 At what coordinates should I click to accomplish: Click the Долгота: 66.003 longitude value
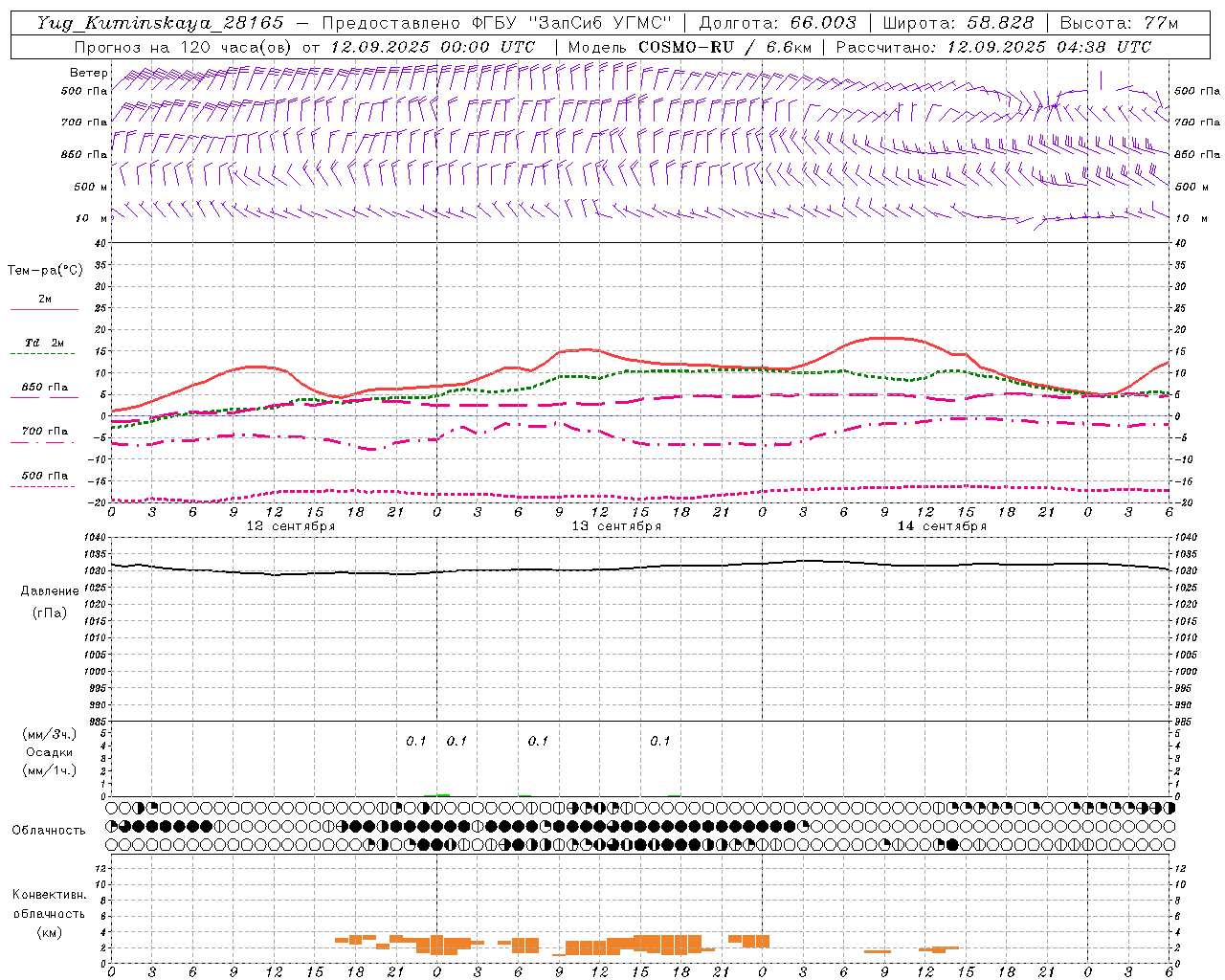778,23
